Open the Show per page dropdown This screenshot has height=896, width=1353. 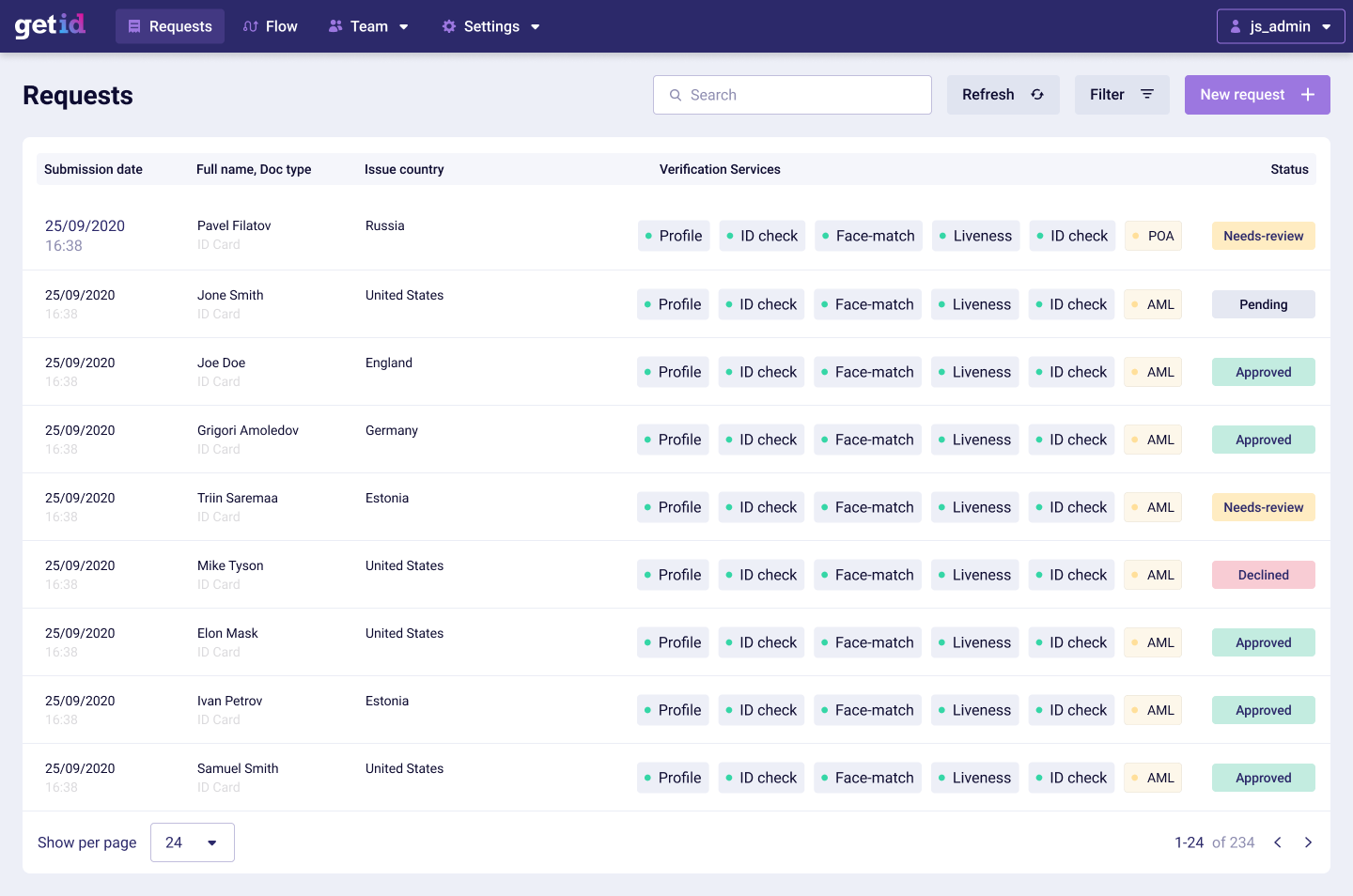pos(192,842)
